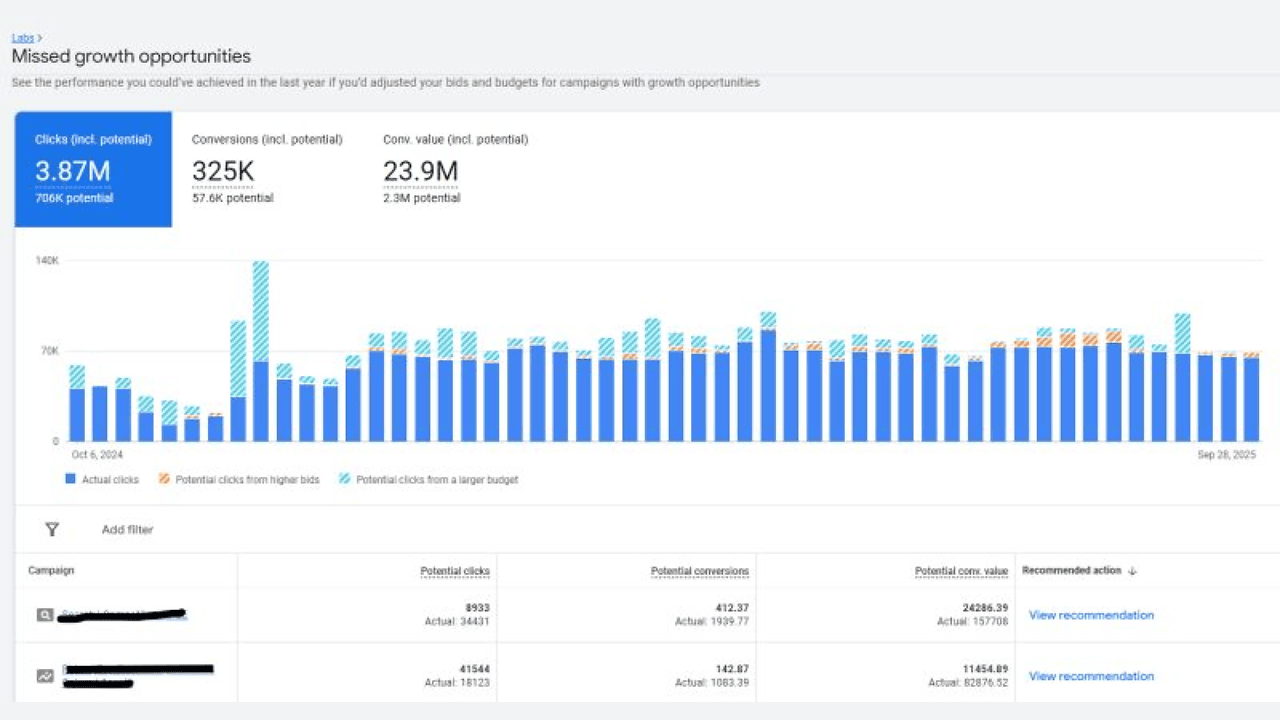Click the filter funnel icon
This screenshot has width=1280, height=720.
point(52,529)
